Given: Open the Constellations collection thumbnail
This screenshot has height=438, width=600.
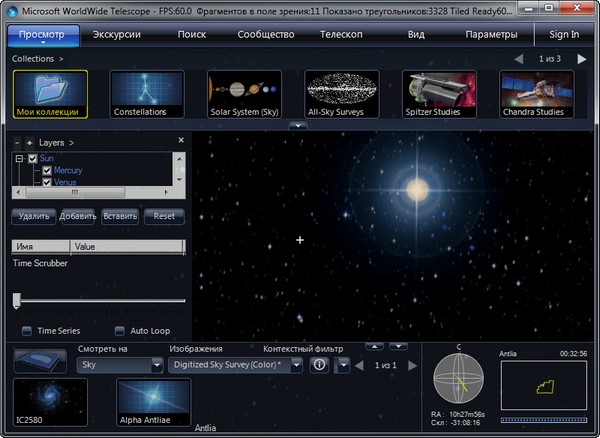Looking at the screenshot, I should click(x=147, y=94).
